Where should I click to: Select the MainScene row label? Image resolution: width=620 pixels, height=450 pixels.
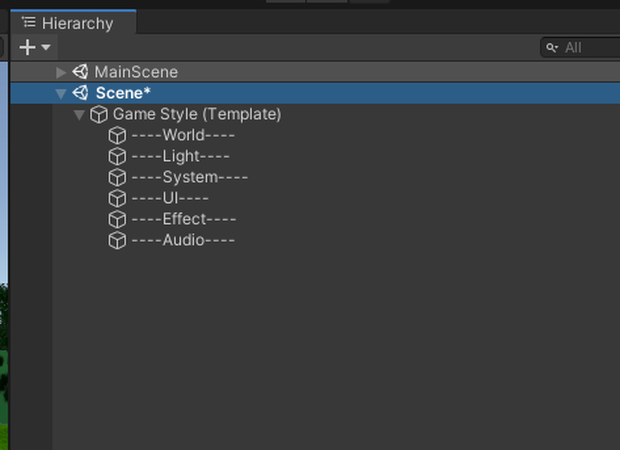[x=136, y=72]
